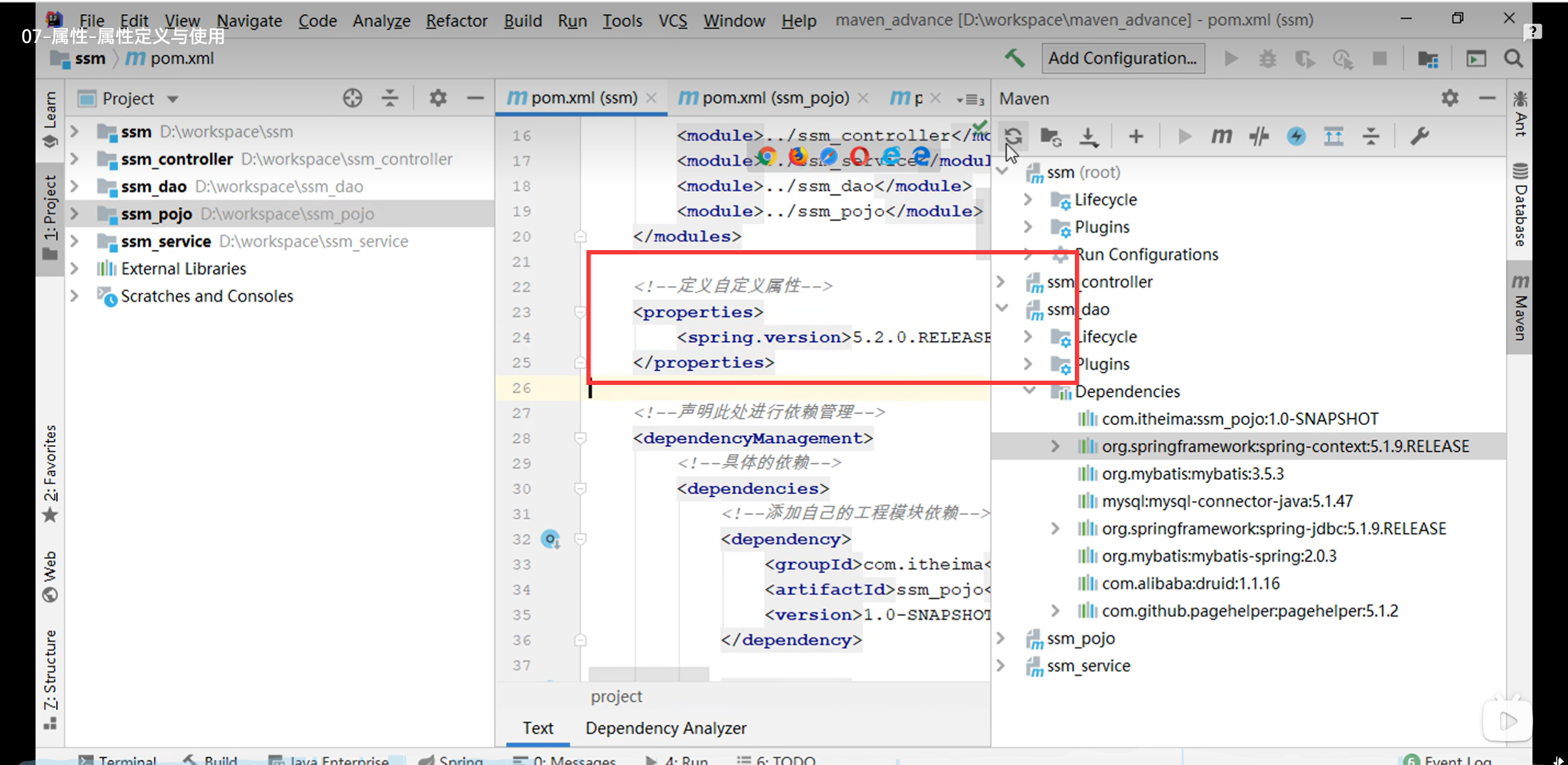This screenshot has width=1568, height=765.
Task: Collapse Dependencies node under ssm_dao
Action: coord(1029,390)
